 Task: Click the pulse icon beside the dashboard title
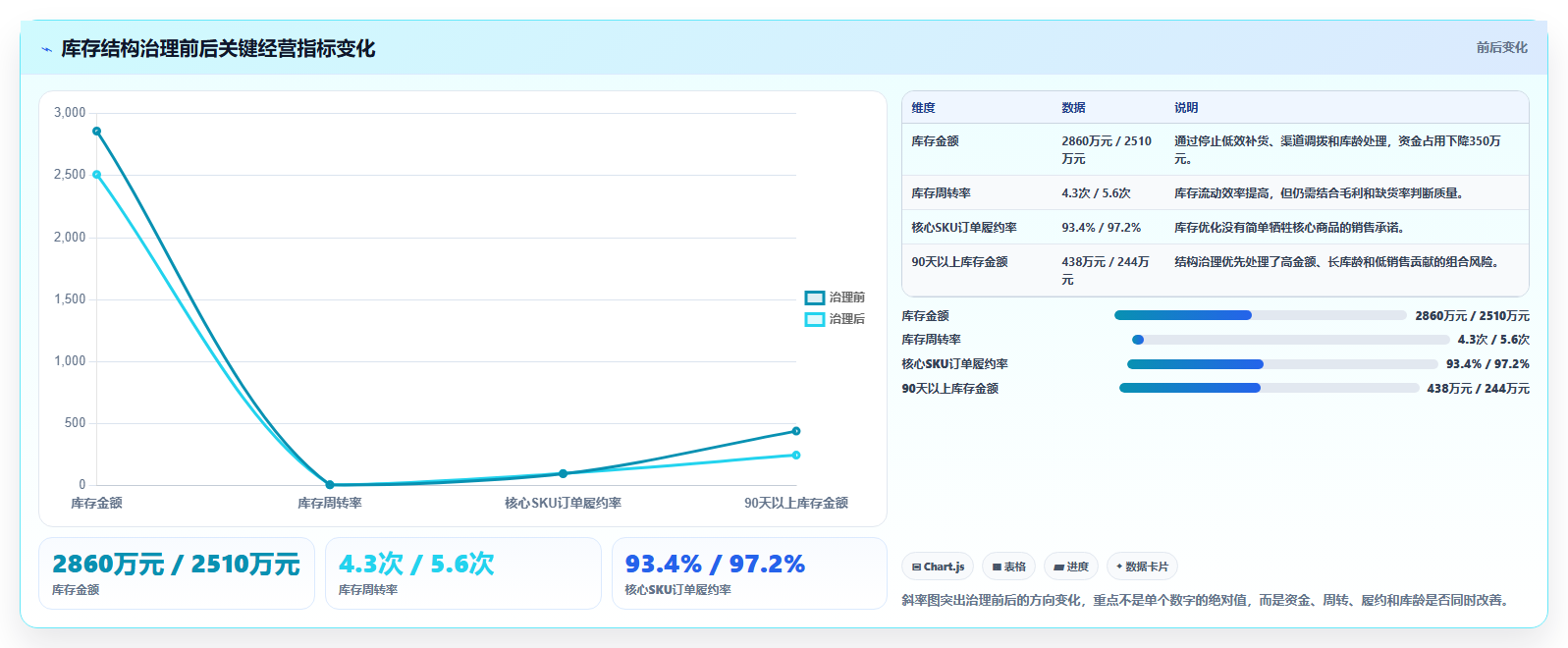(x=46, y=49)
